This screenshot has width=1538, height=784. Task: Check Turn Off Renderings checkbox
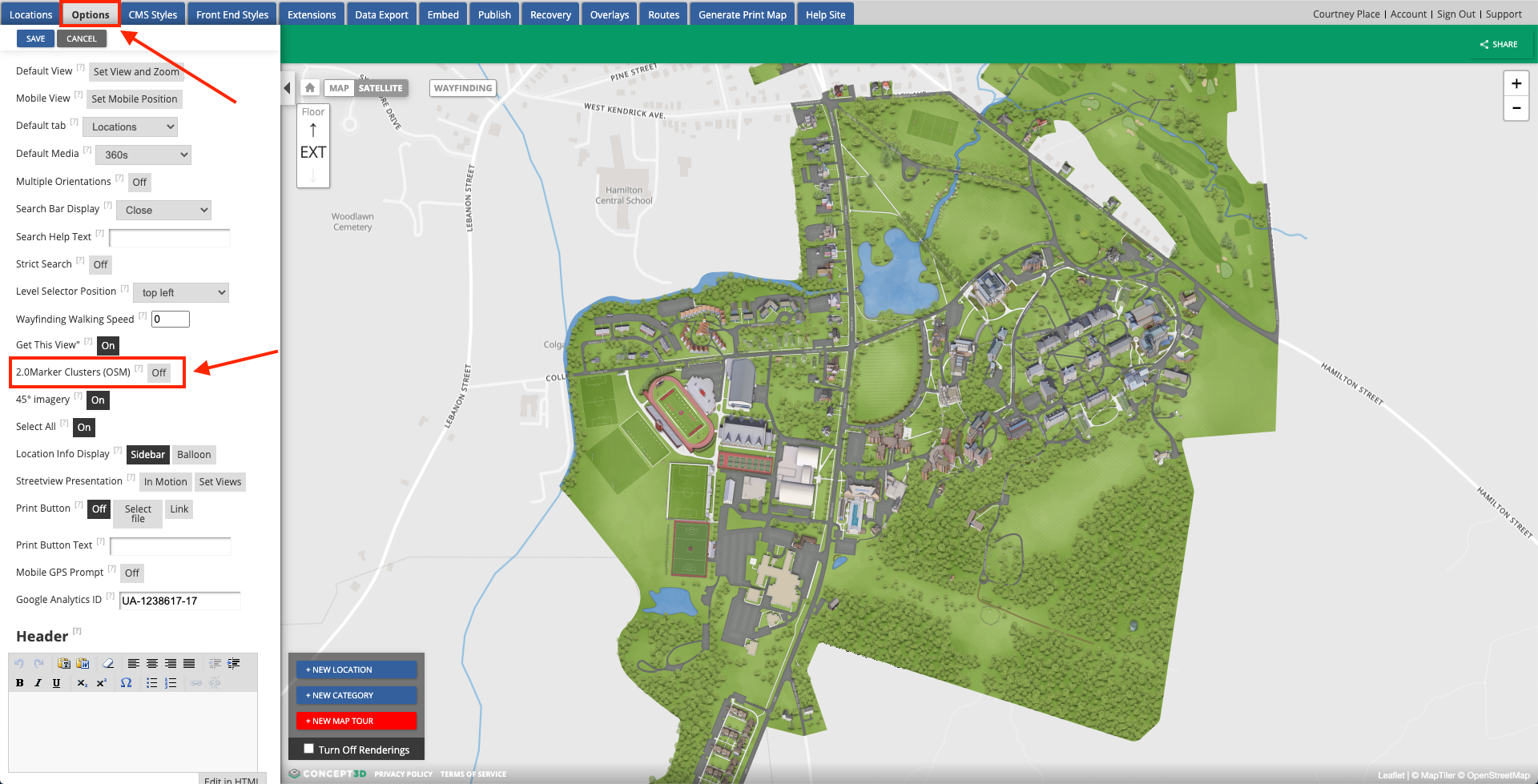[308, 749]
